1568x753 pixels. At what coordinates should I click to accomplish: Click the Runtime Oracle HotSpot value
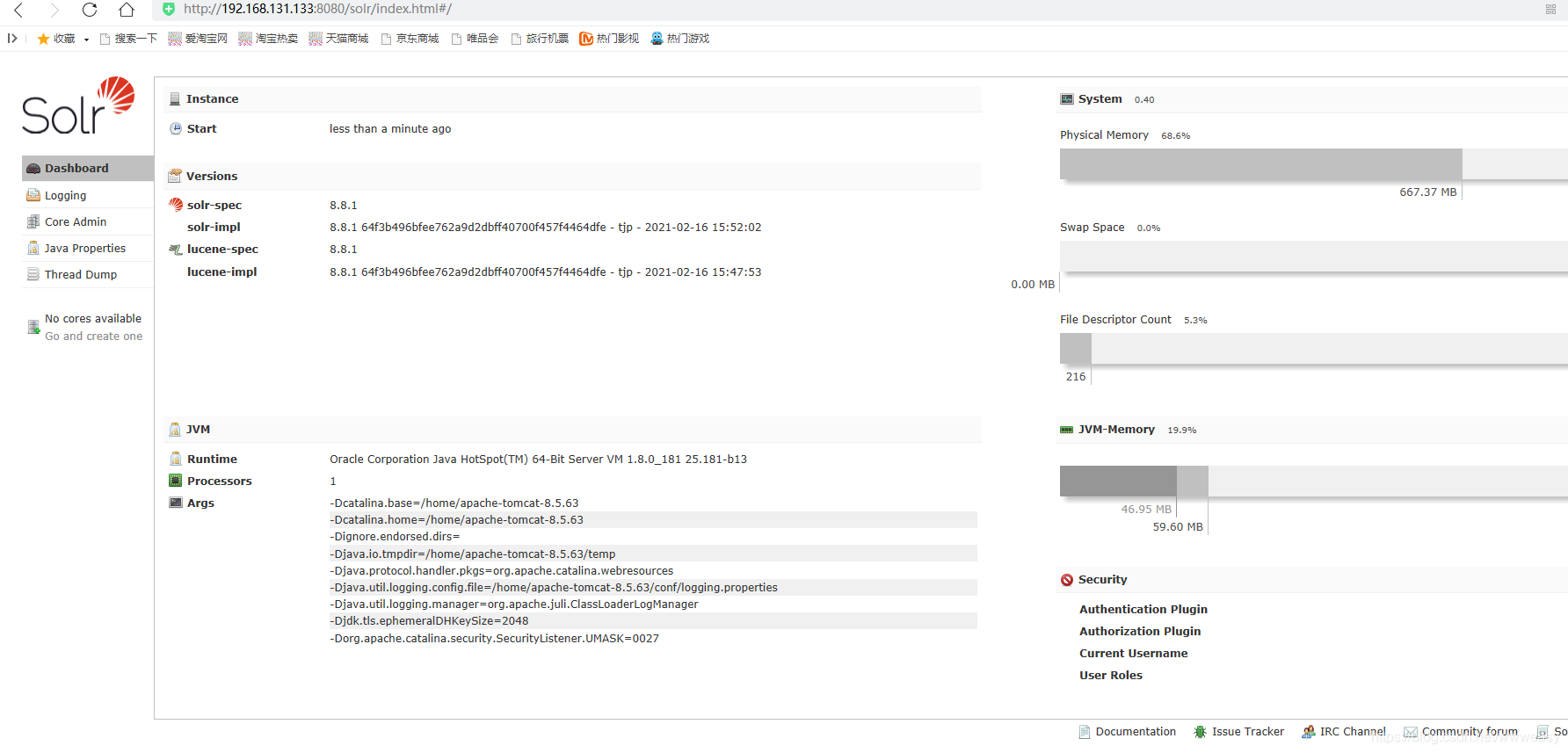(539, 459)
